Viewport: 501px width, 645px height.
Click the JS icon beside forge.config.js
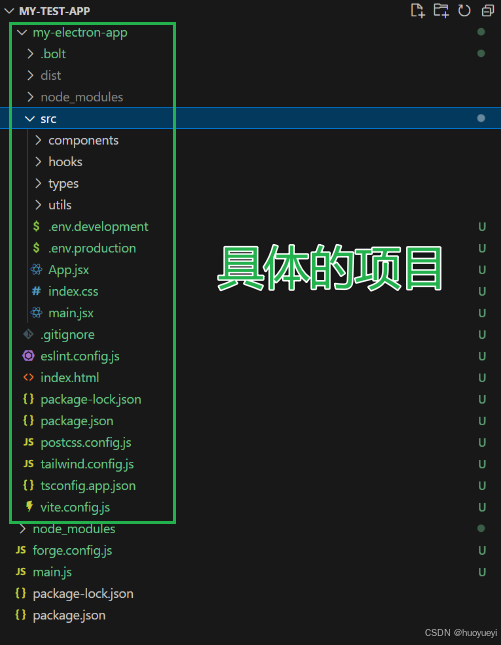[21, 550]
